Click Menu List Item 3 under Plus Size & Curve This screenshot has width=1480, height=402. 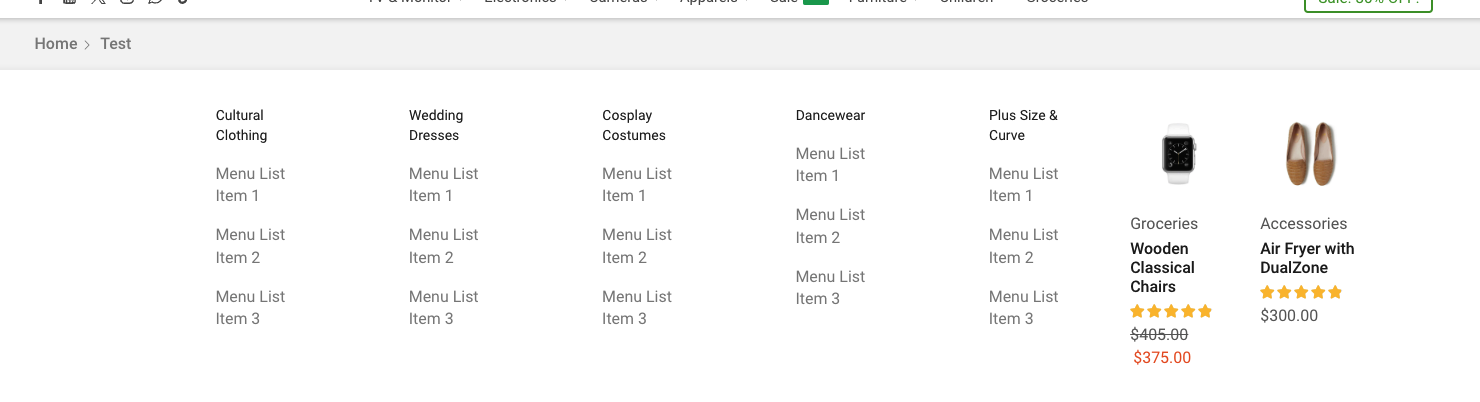(x=1023, y=308)
